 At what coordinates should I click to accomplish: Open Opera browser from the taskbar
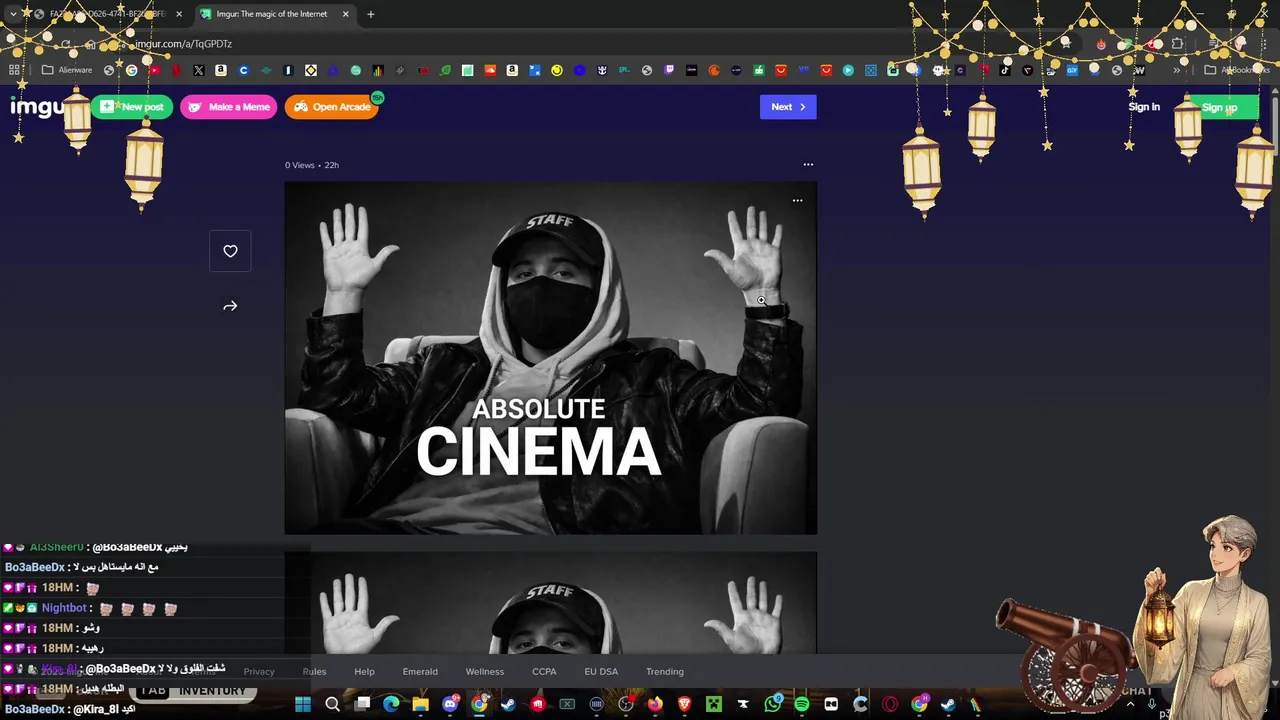(x=890, y=705)
